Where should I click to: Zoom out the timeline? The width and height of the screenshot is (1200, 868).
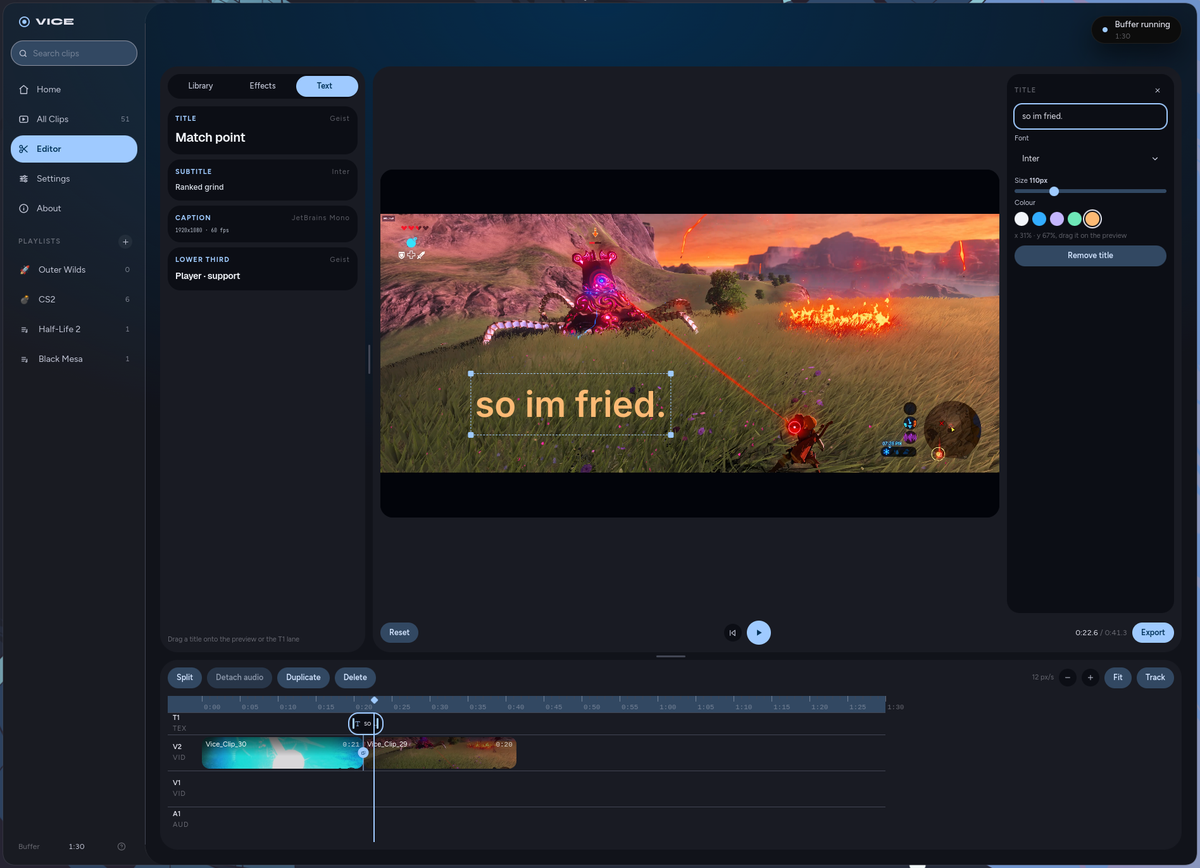[1068, 677]
